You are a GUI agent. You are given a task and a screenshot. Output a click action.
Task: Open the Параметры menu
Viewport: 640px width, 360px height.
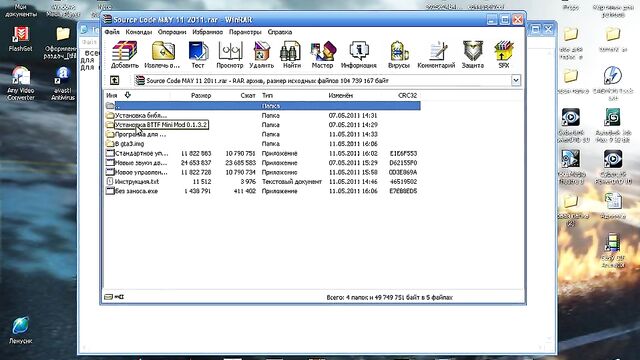pos(245,32)
